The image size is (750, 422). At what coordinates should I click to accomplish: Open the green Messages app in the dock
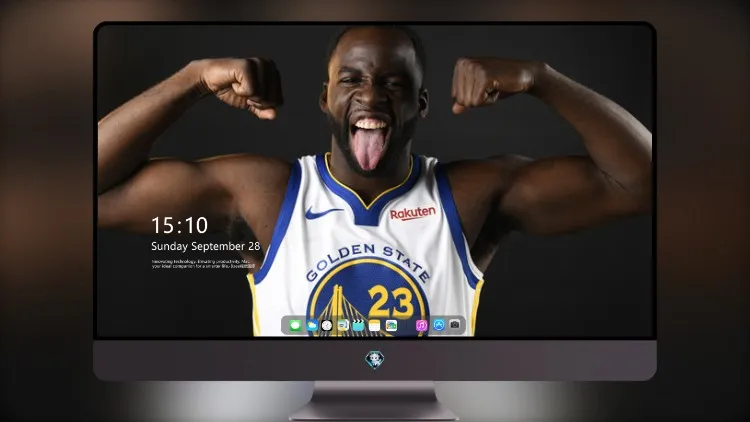pos(295,326)
